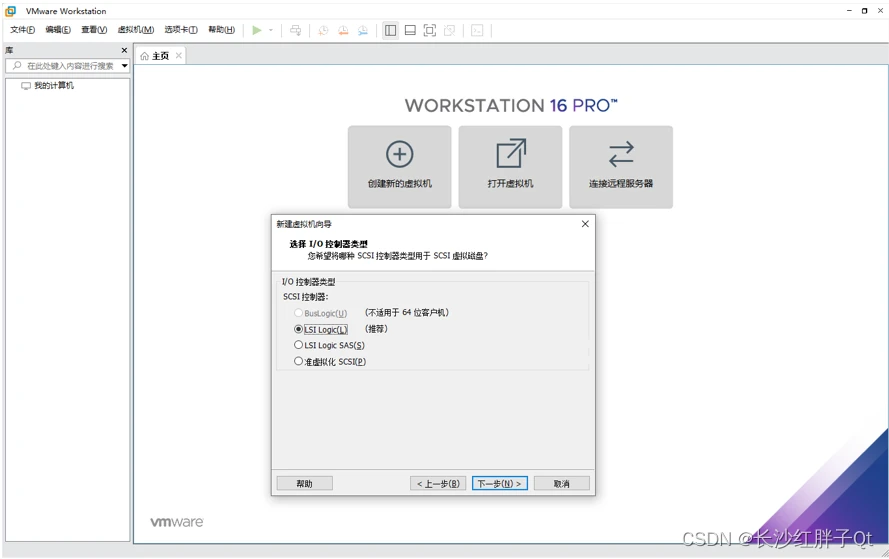
Task: Open the 编辑(E) menu
Action: point(58,29)
